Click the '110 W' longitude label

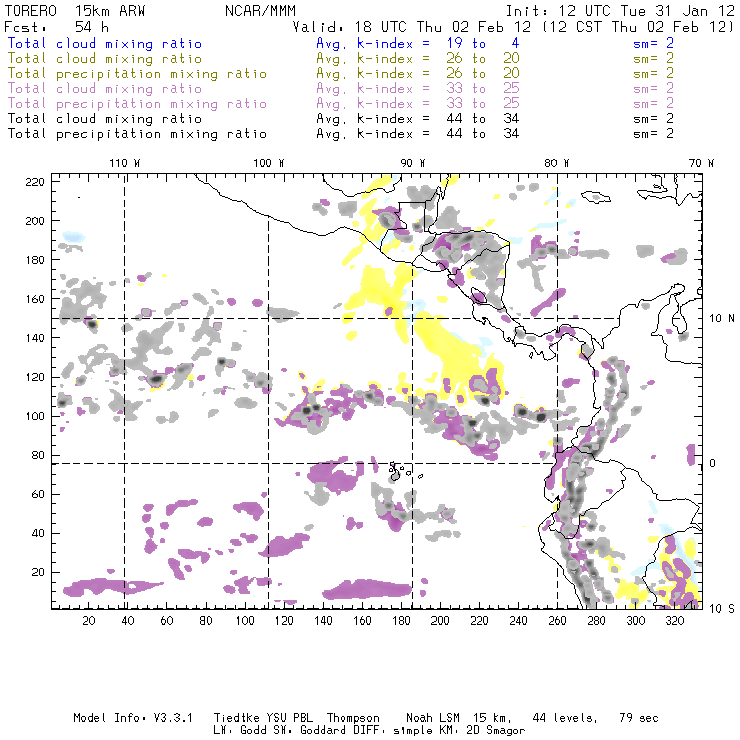click(125, 163)
